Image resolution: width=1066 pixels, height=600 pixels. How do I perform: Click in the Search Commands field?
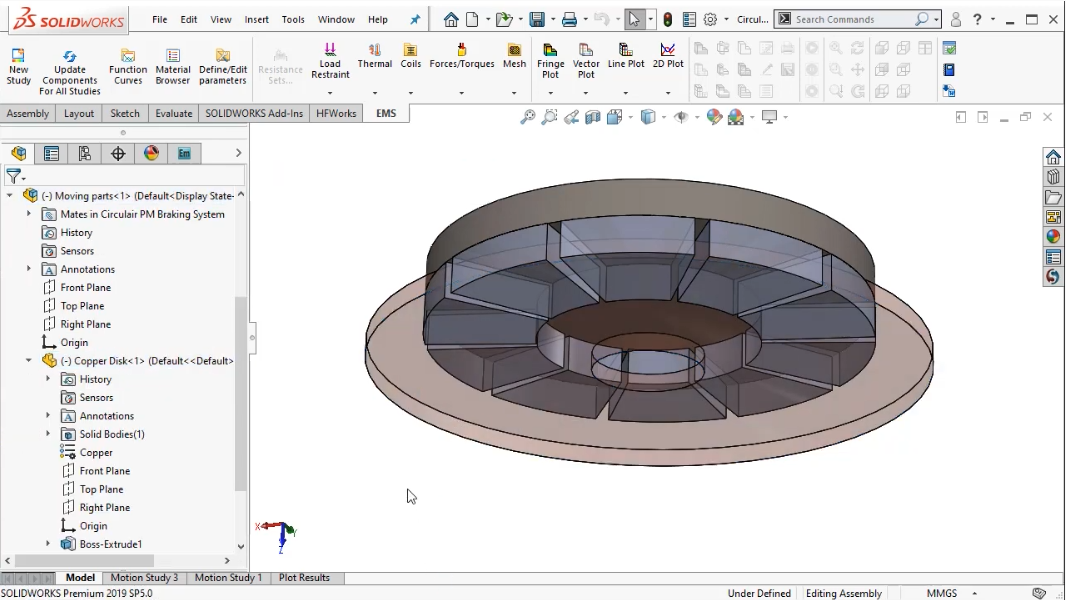(853, 20)
